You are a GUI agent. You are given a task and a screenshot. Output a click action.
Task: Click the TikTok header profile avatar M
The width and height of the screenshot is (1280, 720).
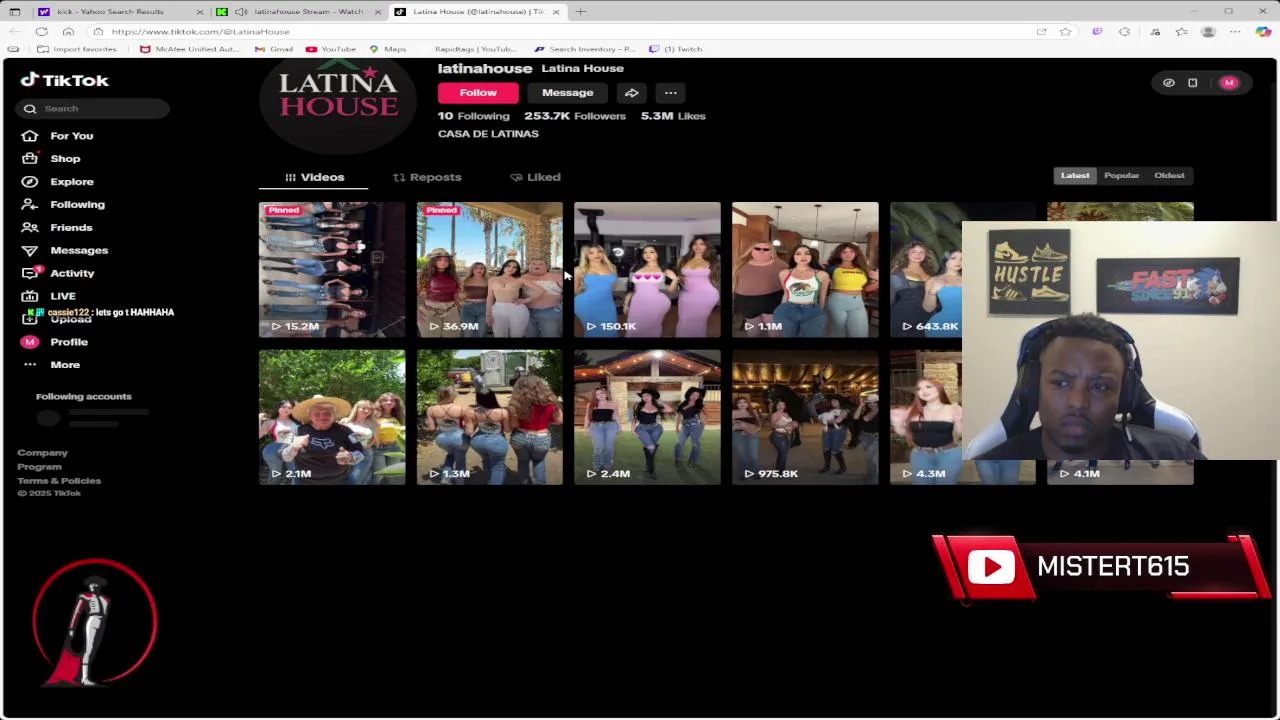[x=1229, y=83]
